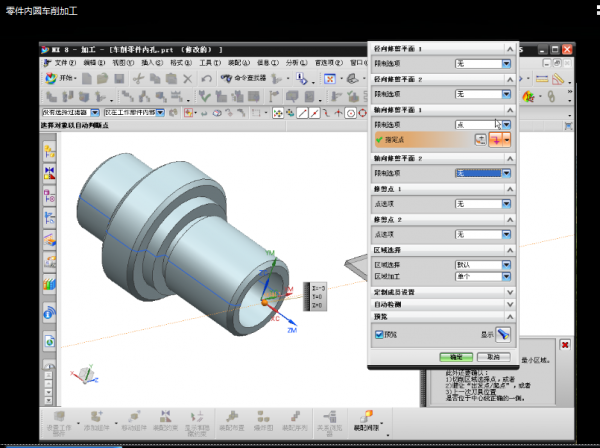Open the 命令查找器 command finder
600x448 pixels.
(243, 78)
